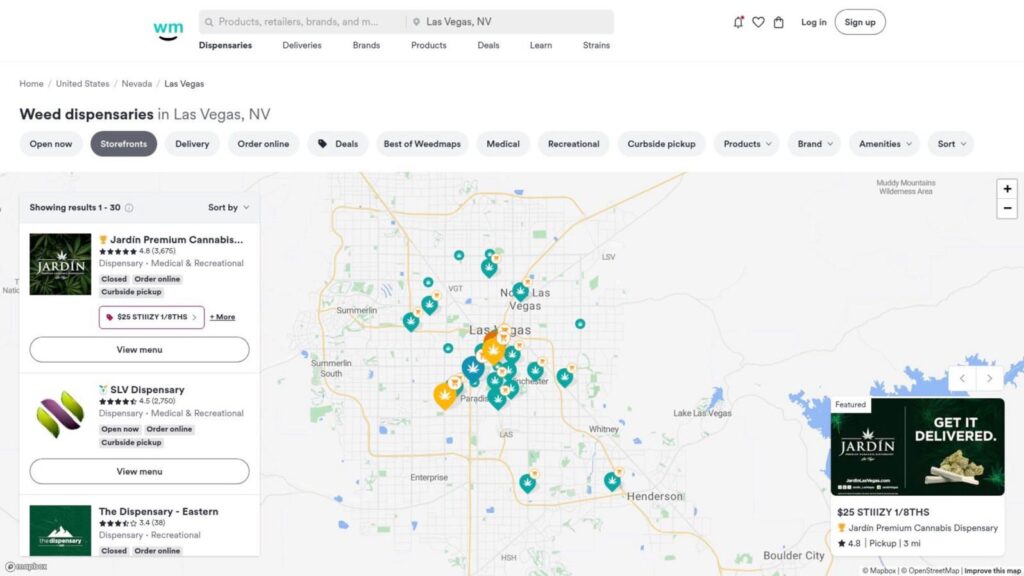Switch to the Deliveries tab
The image size is (1024, 576).
point(302,45)
